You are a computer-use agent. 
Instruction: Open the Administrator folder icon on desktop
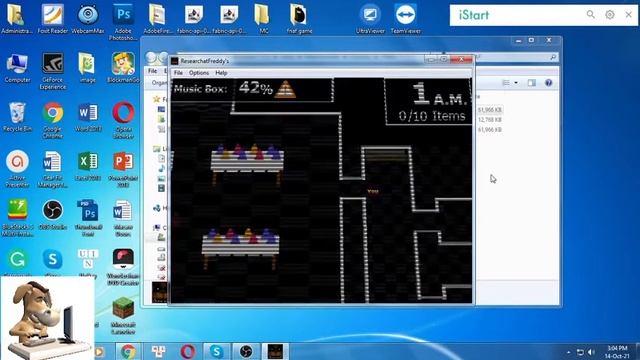pos(17,19)
